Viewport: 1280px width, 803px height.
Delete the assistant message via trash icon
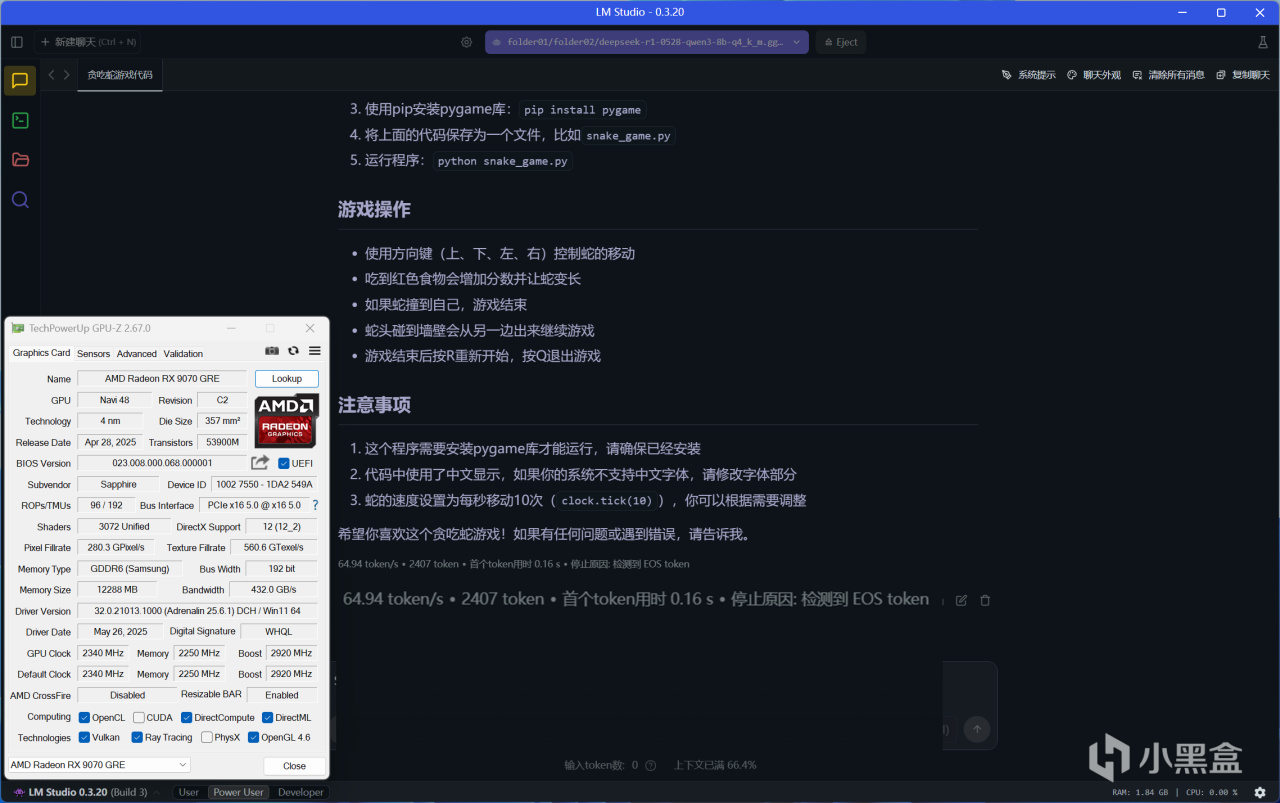[x=985, y=600]
